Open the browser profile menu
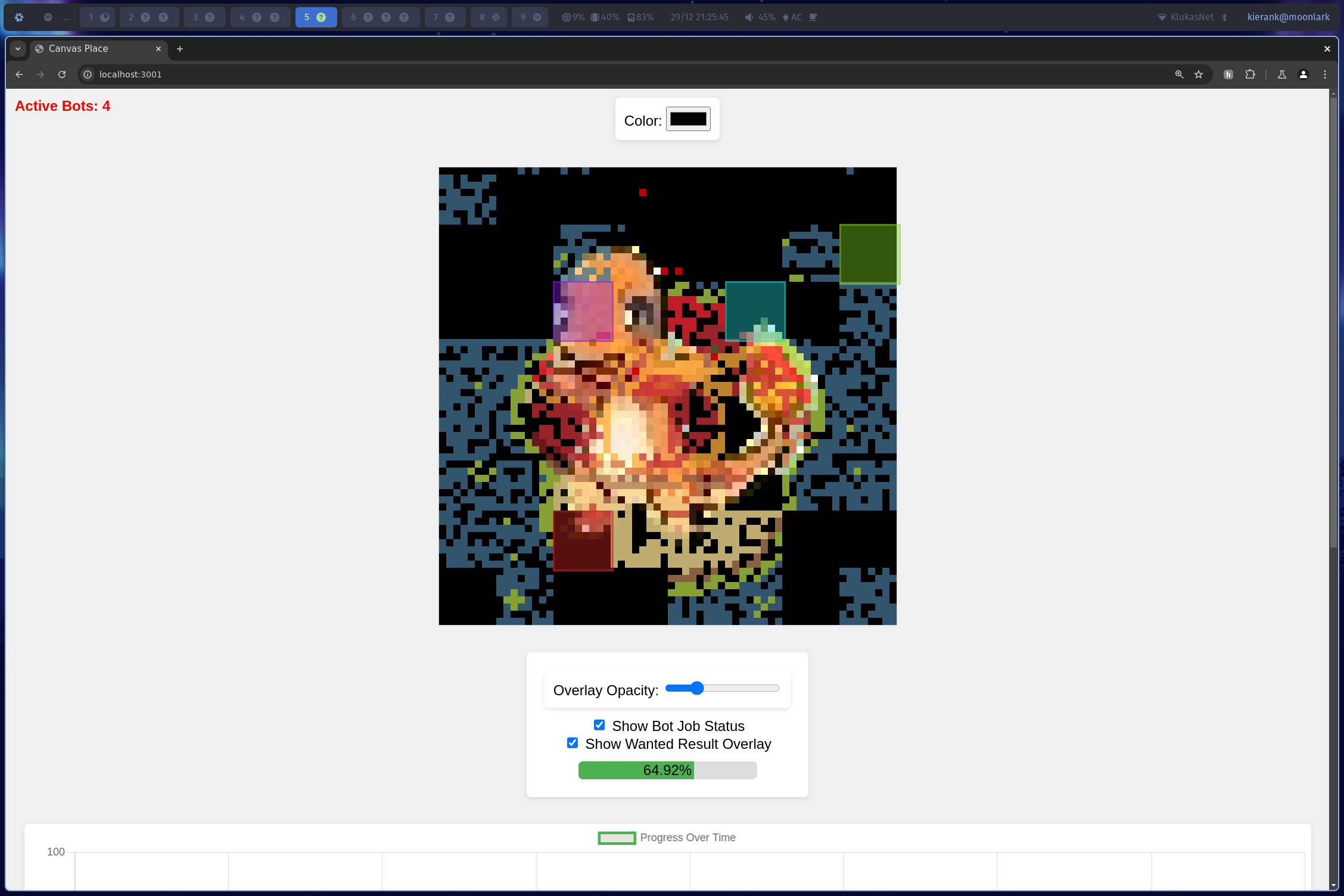The height and width of the screenshot is (896, 1344). point(1303,74)
